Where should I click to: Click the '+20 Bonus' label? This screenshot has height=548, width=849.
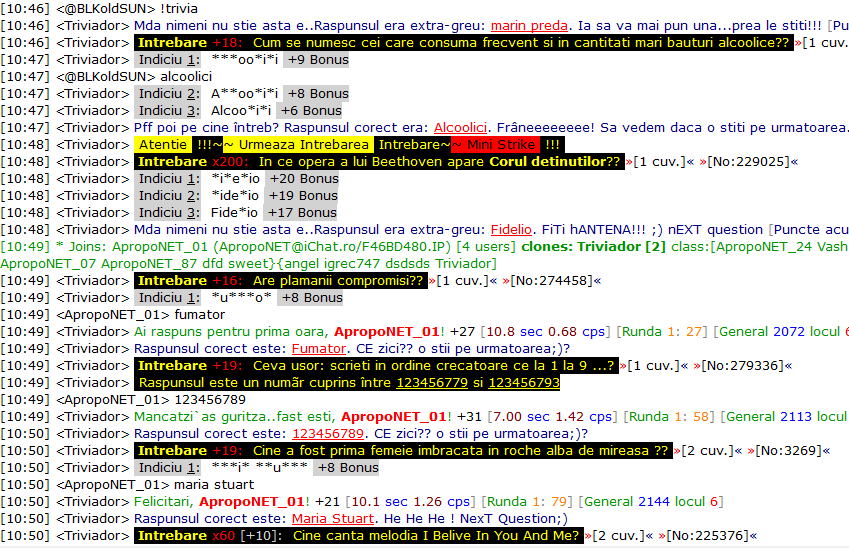pos(304,179)
